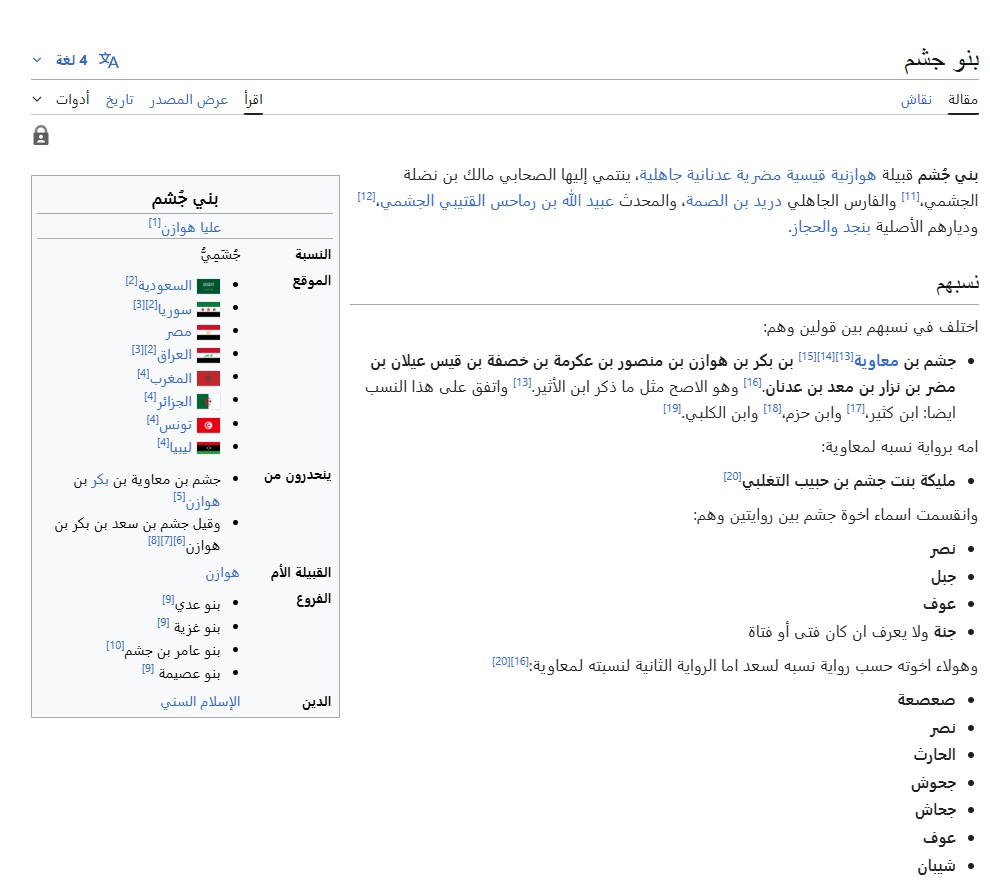Image resolution: width=990 pixels, height=882 pixels.
Task: Follow the بنجد والحجاز link
Action: tap(831, 227)
